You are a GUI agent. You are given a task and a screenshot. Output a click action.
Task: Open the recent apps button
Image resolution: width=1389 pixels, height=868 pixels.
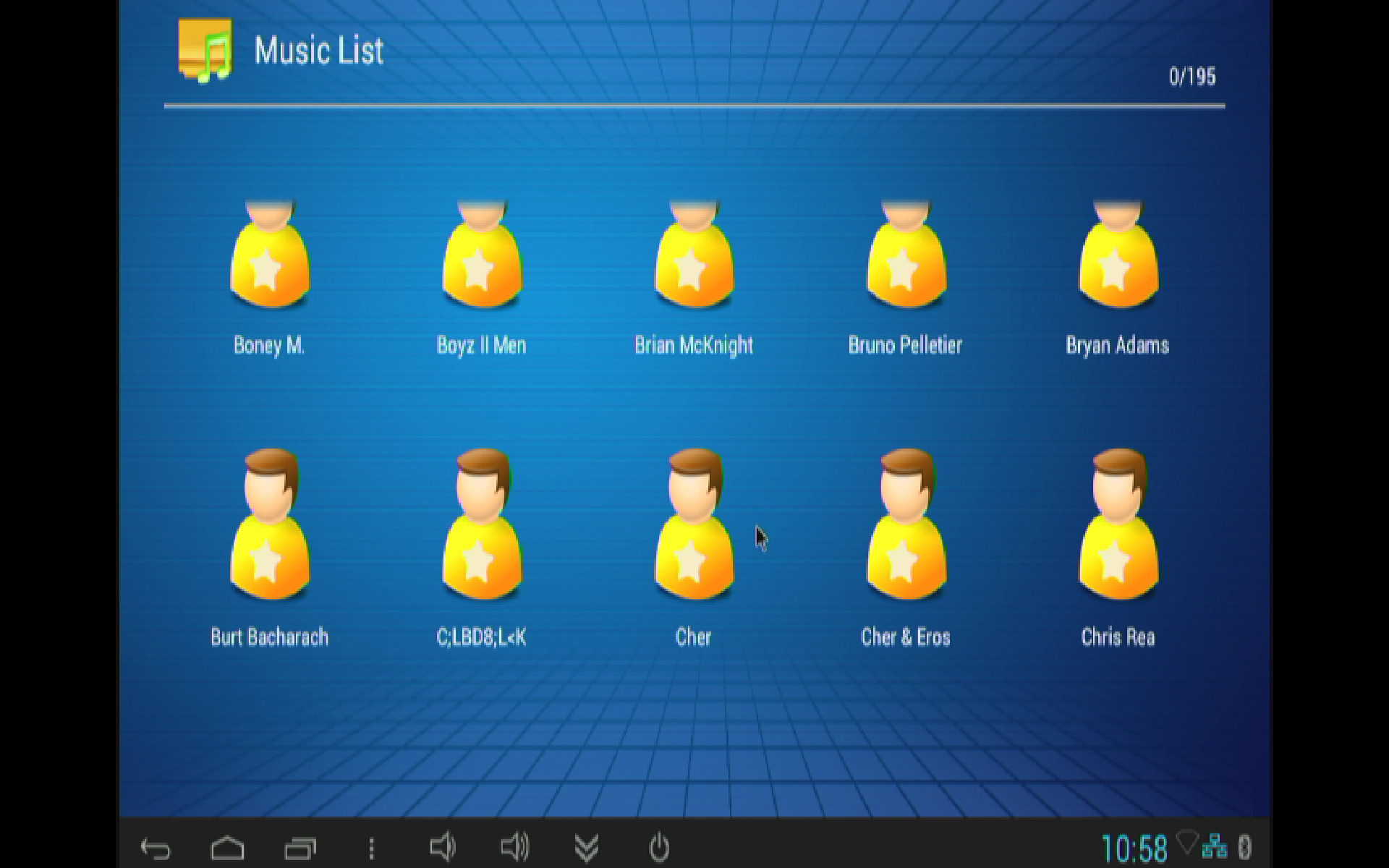(x=300, y=847)
